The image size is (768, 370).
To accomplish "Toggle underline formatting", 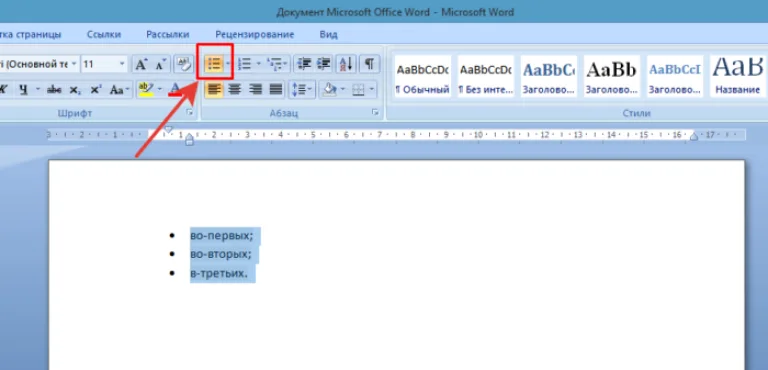I will pos(23,90).
